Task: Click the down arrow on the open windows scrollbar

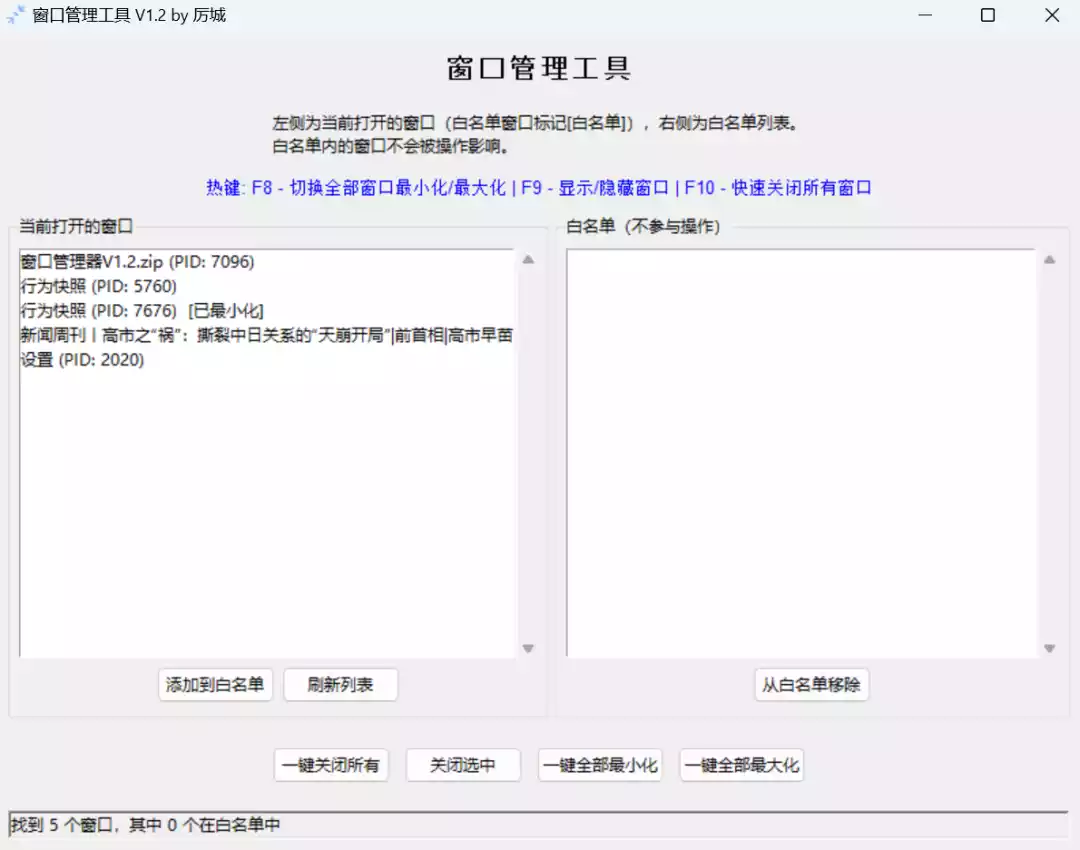Action: [529, 647]
